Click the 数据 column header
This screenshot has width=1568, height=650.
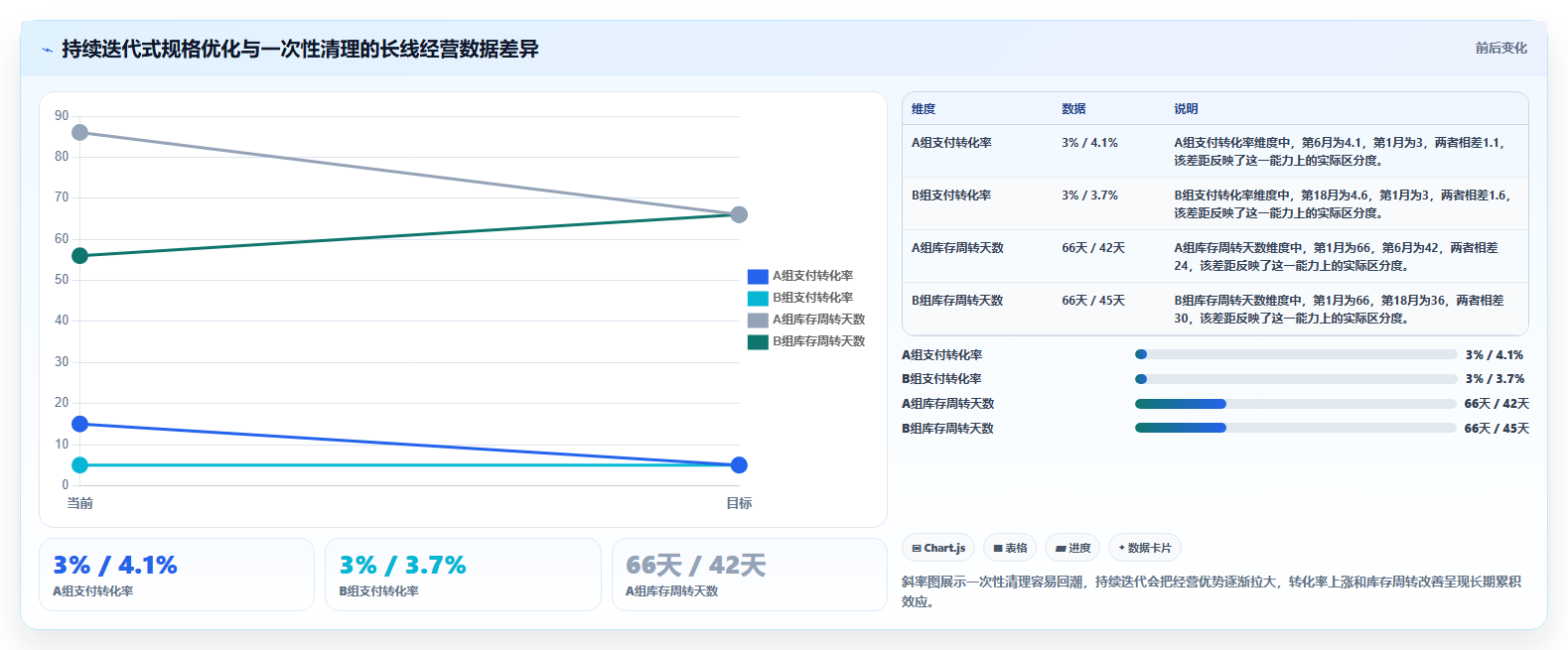(x=1073, y=109)
